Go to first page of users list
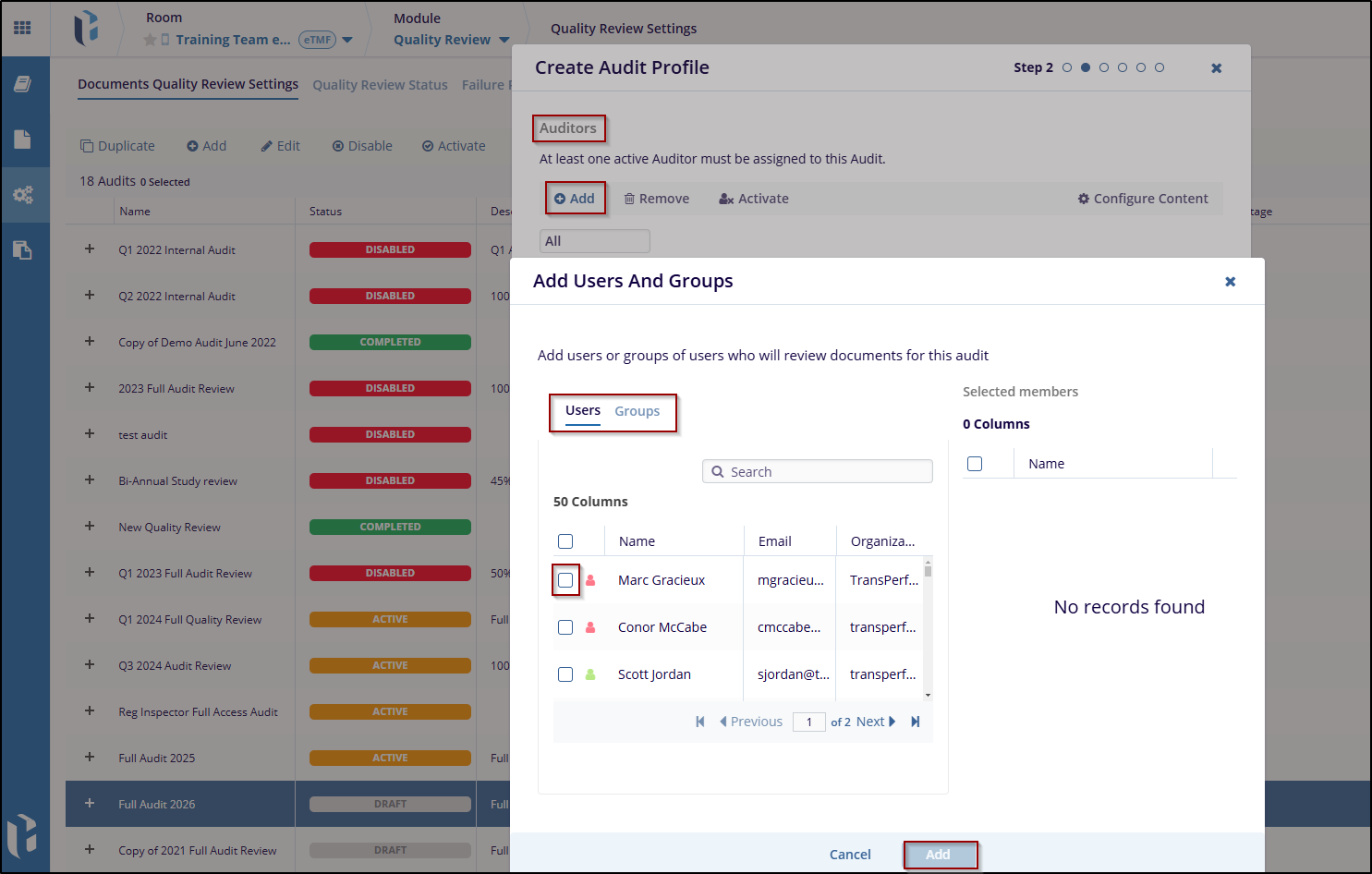1372x874 pixels. coord(699,722)
